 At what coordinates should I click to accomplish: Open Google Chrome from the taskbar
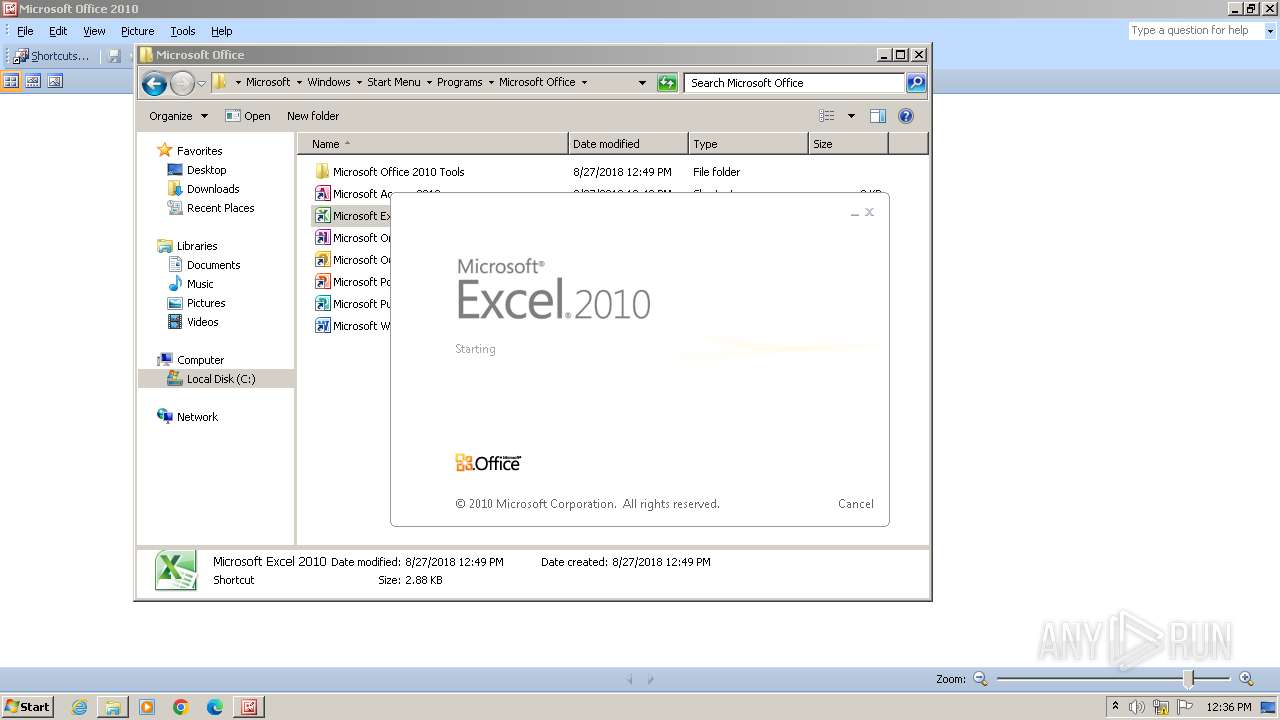(x=181, y=707)
